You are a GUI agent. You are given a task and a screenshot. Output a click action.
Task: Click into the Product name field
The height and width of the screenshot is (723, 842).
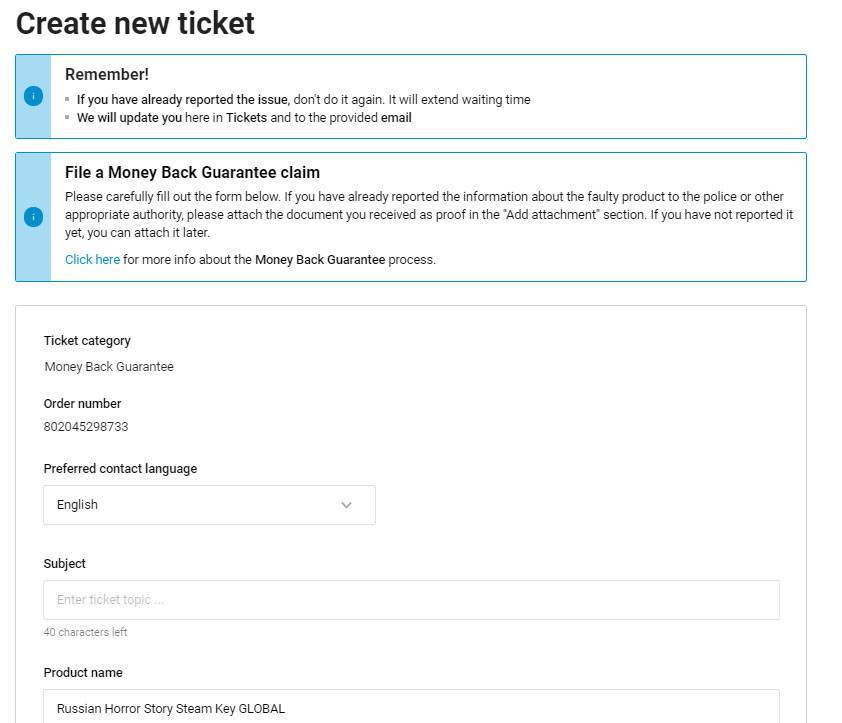(x=411, y=706)
